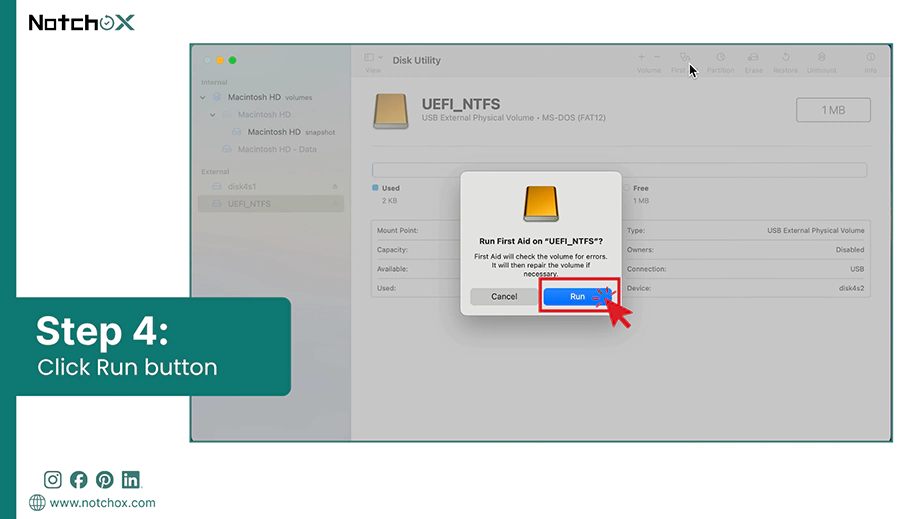Image resolution: width=922 pixels, height=519 pixels.
Task: Select the Partition toolbar icon
Action: pyautogui.click(x=720, y=62)
